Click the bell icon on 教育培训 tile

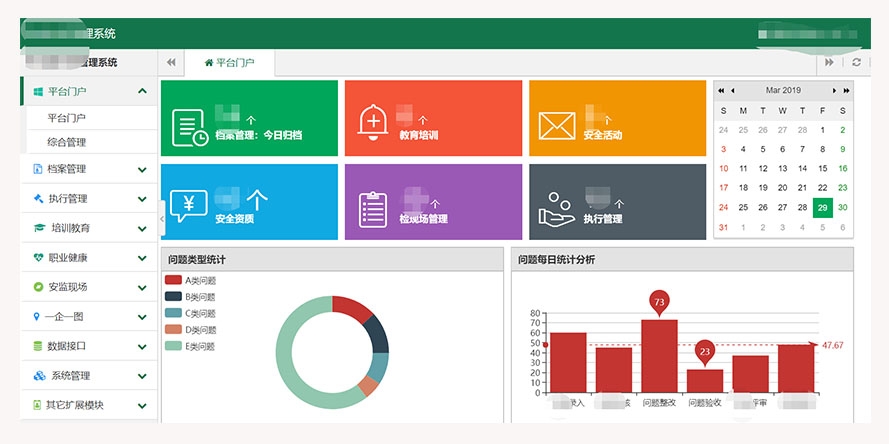(x=373, y=122)
